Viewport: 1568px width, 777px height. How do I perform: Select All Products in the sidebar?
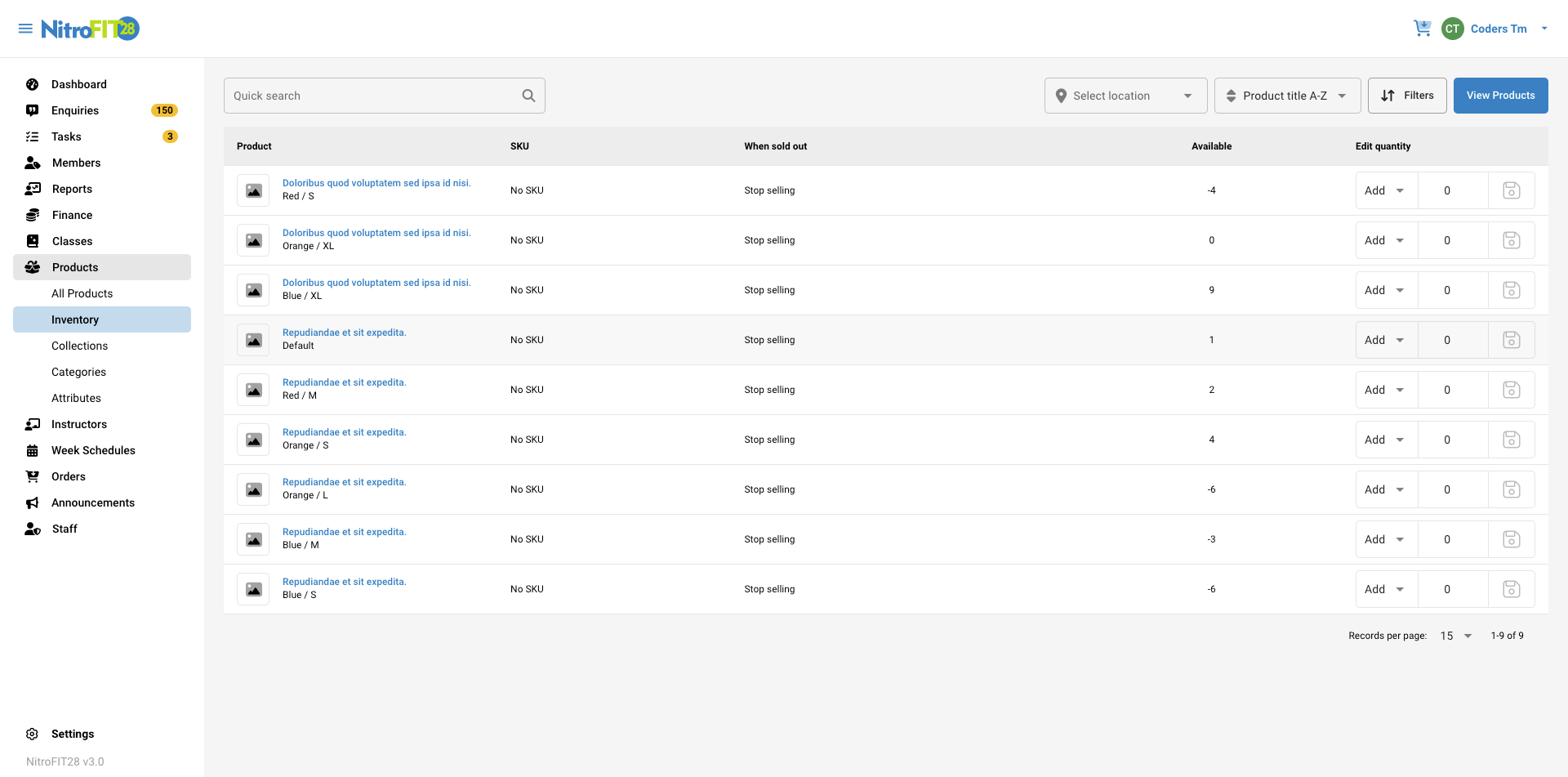pos(82,293)
